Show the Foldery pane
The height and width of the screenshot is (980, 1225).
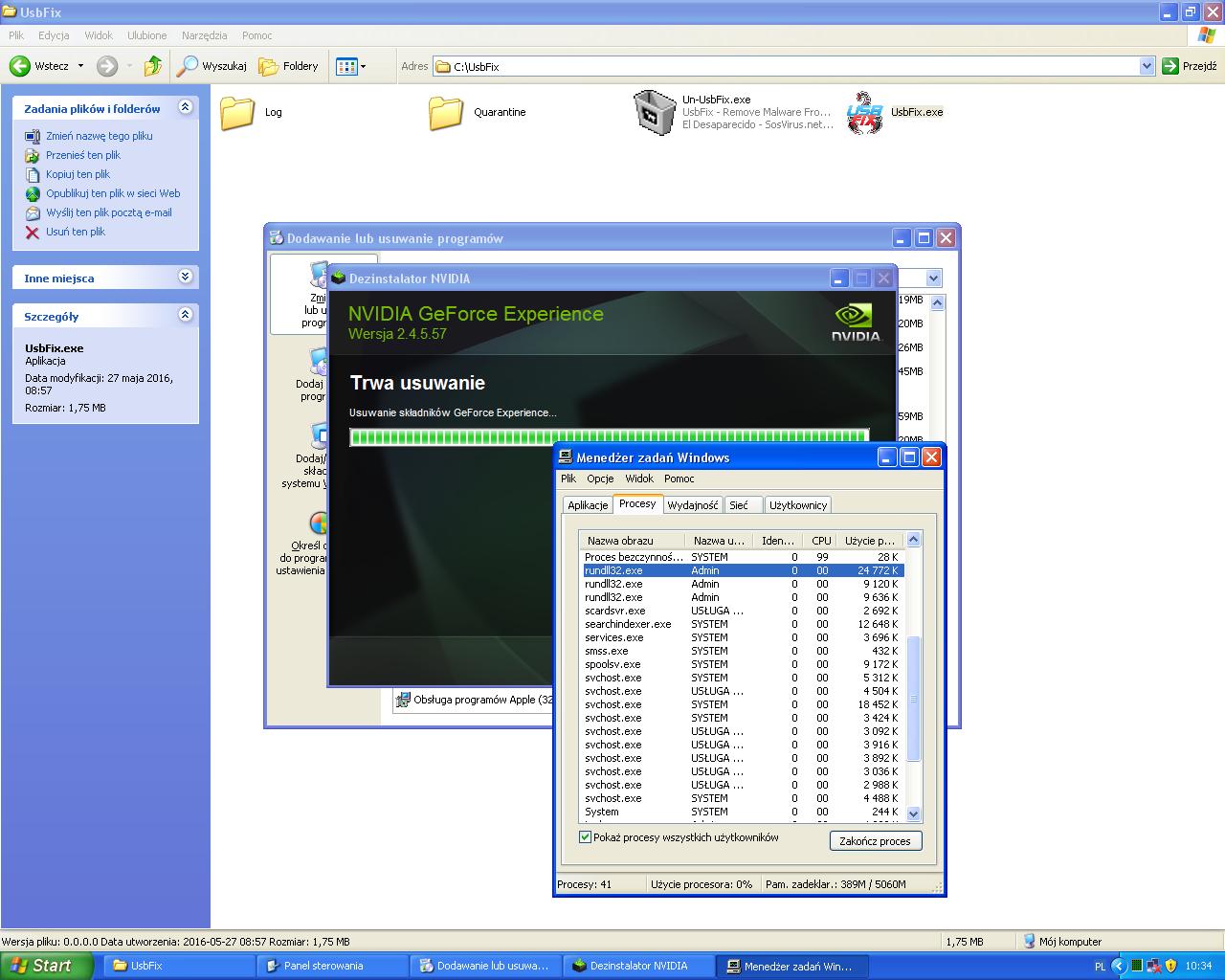click(x=288, y=66)
